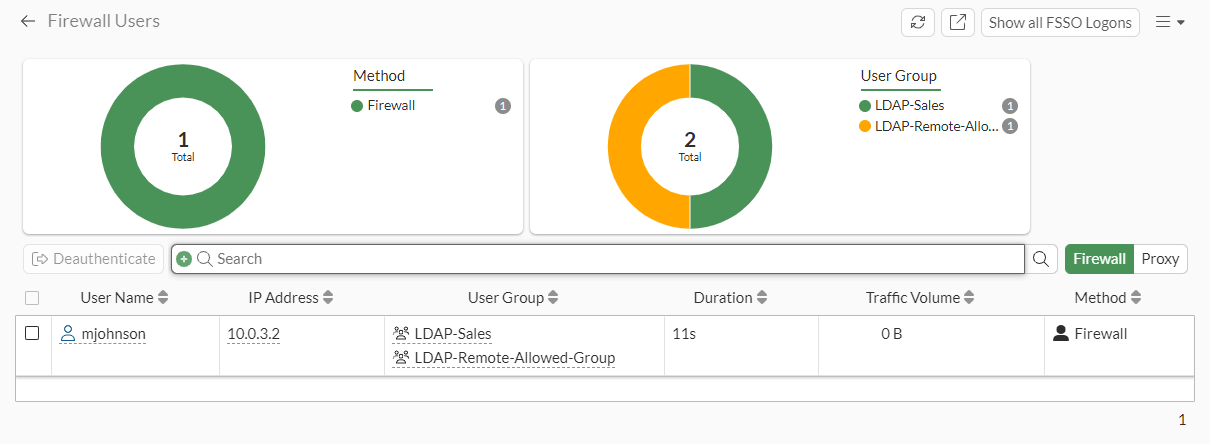This screenshot has height=444, width=1210.
Task: Click the orange LDAP-Remote-Allowed legend swatch
Action: (x=865, y=126)
